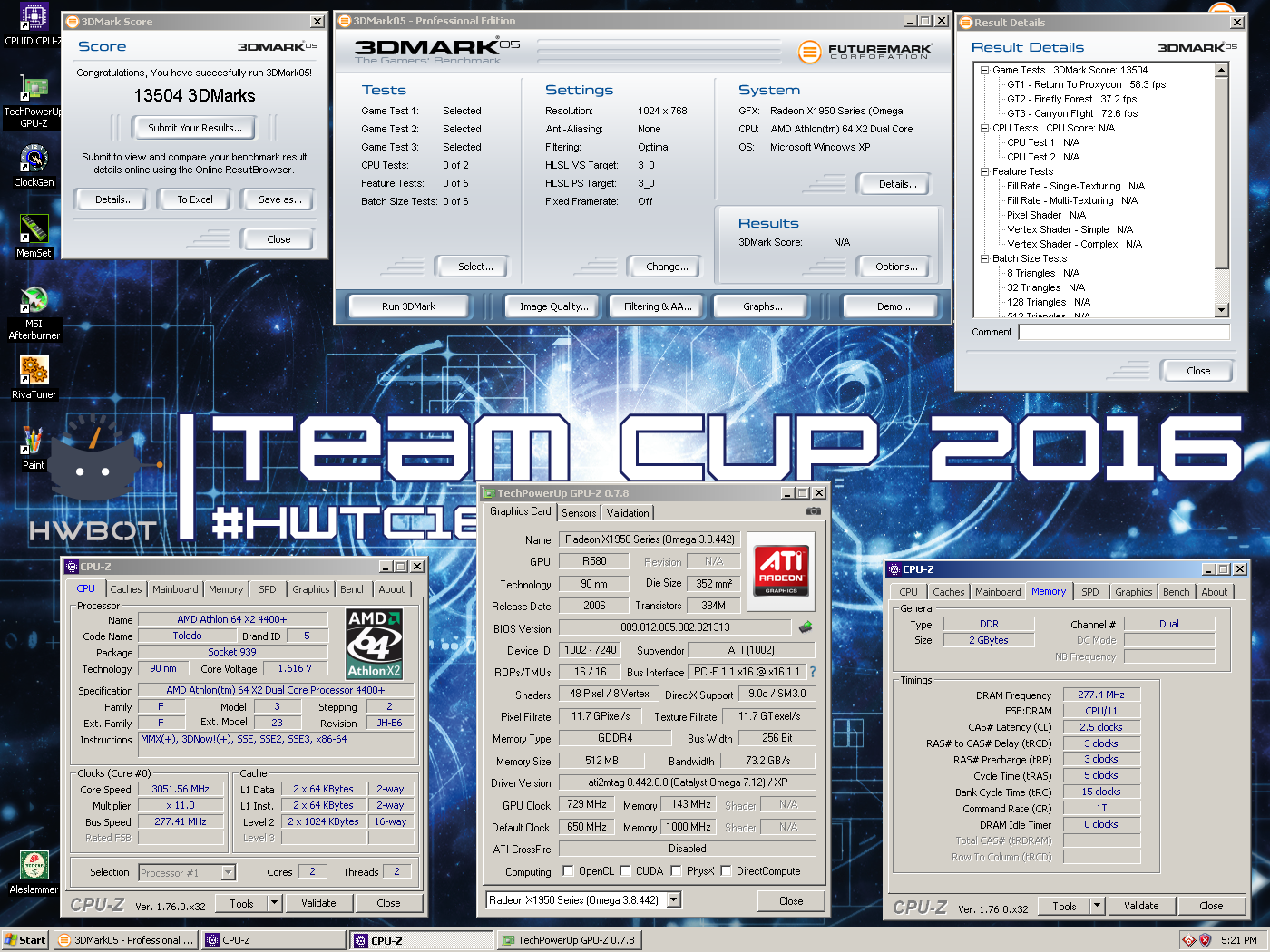This screenshot has width=1270, height=952.
Task: Launch ClockGen desktop icon
Action: pos(34,166)
